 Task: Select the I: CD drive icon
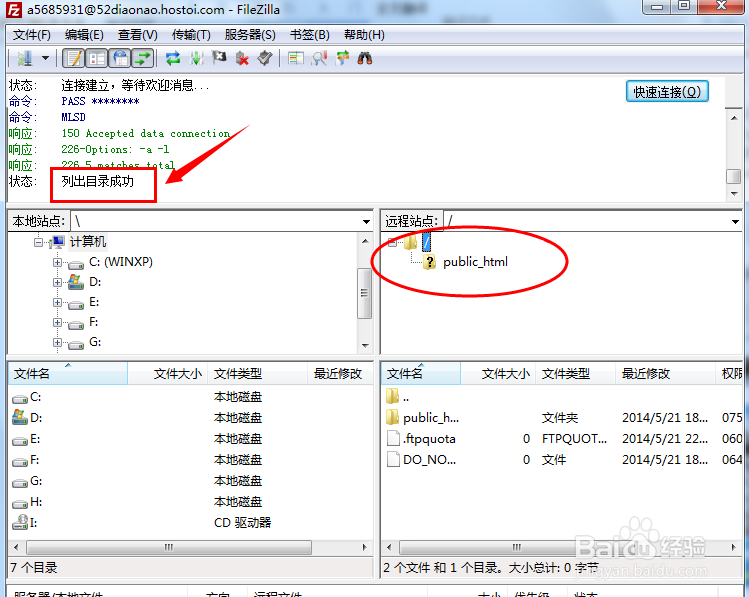20,522
